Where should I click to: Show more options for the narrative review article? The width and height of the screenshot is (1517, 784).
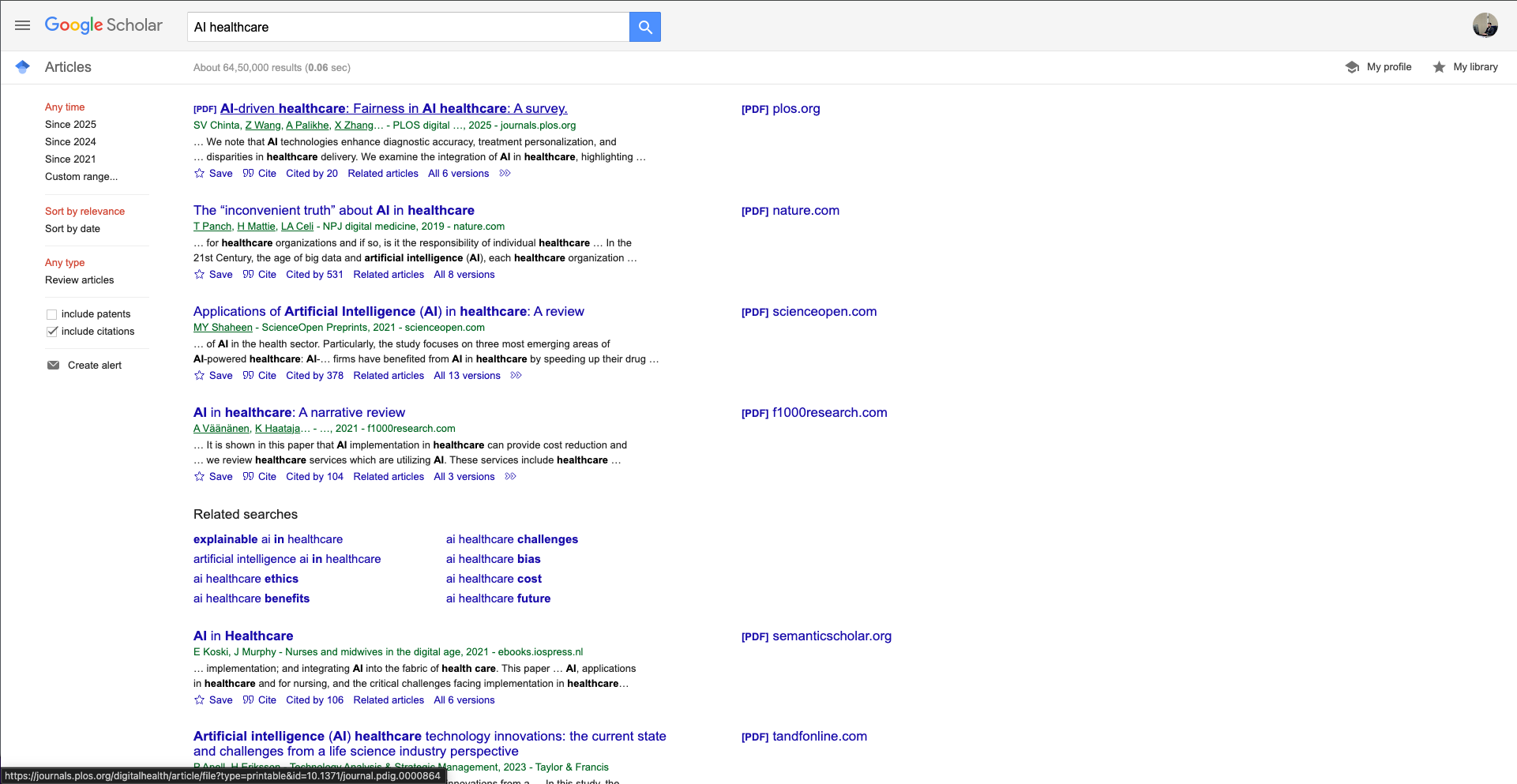point(511,476)
